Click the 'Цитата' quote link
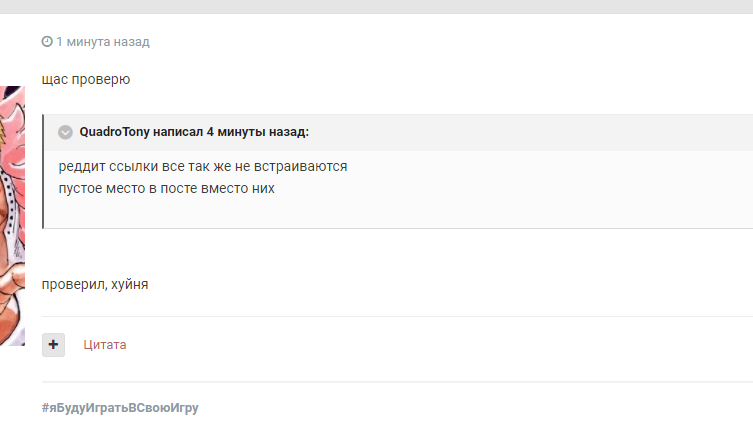753x434 pixels. click(105, 345)
